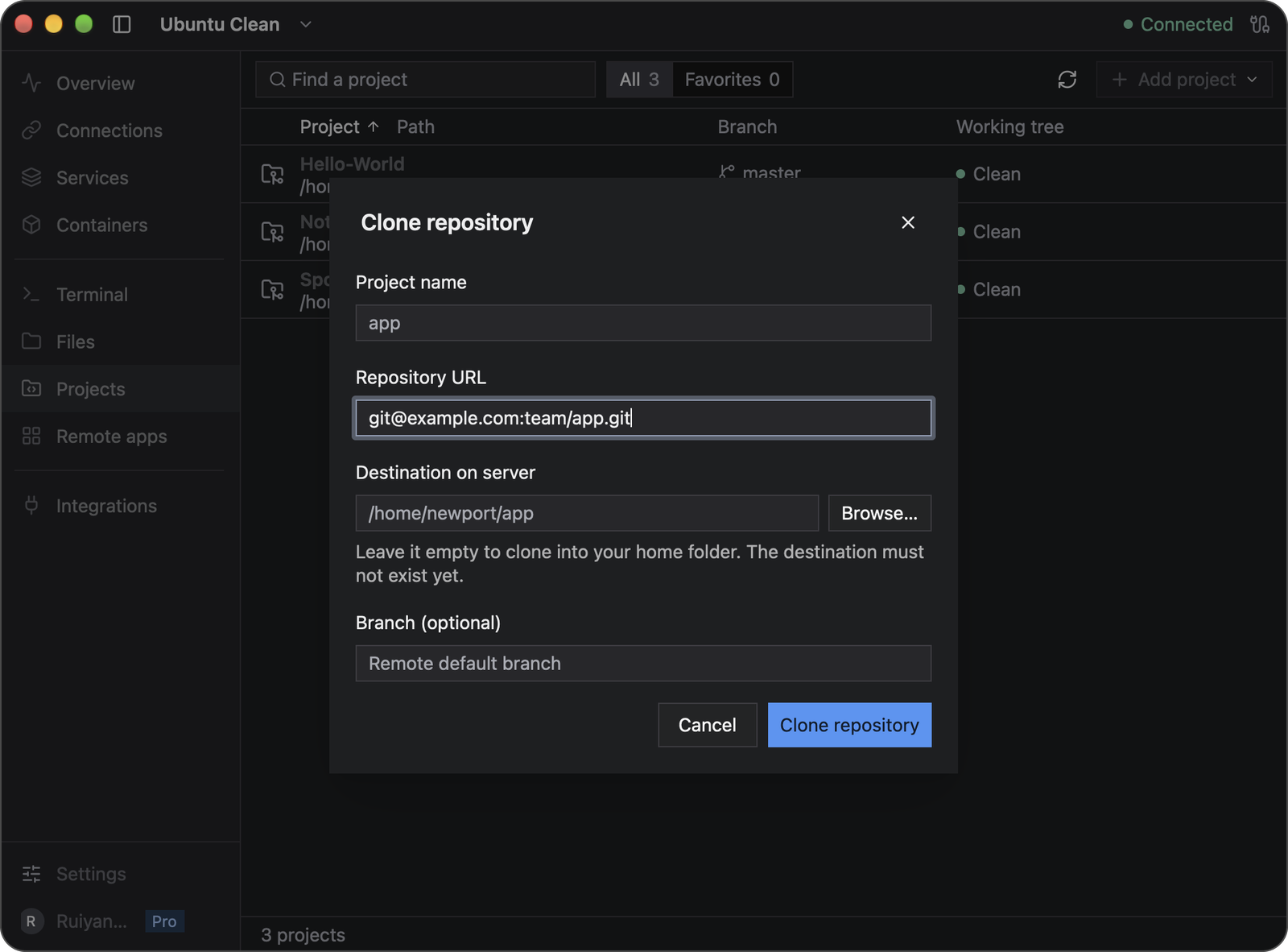
Task: Open the Files browser in the sidebar
Action: click(120, 342)
